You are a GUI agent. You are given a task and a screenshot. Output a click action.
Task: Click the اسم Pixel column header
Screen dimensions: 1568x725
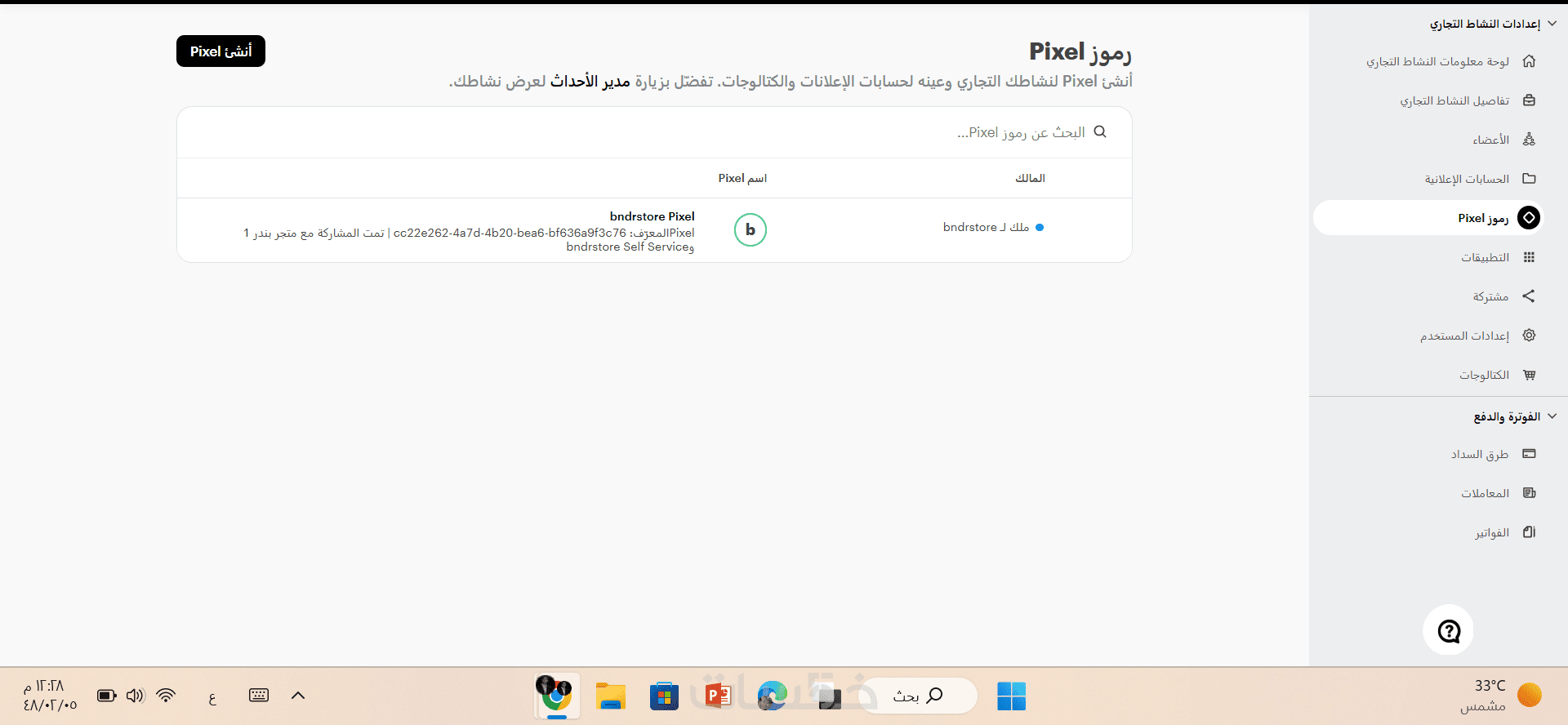(742, 178)
